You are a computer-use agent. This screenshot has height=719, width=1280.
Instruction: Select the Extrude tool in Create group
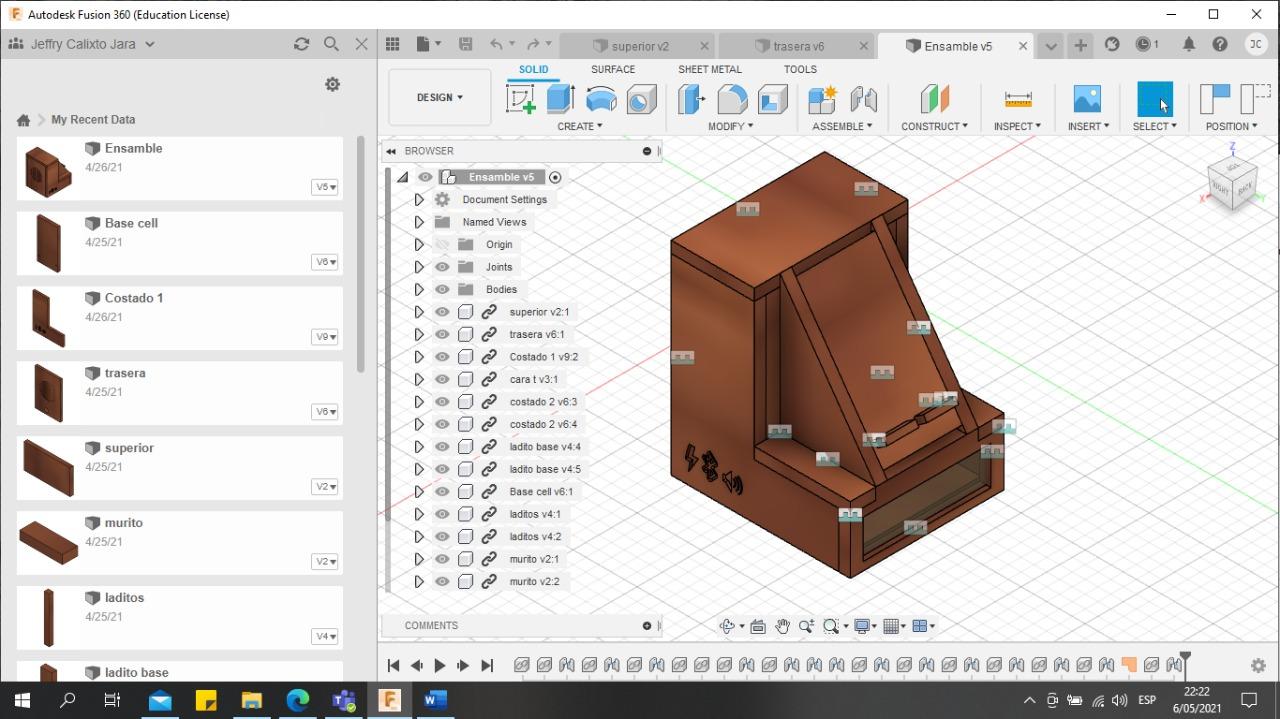point(560,99)
